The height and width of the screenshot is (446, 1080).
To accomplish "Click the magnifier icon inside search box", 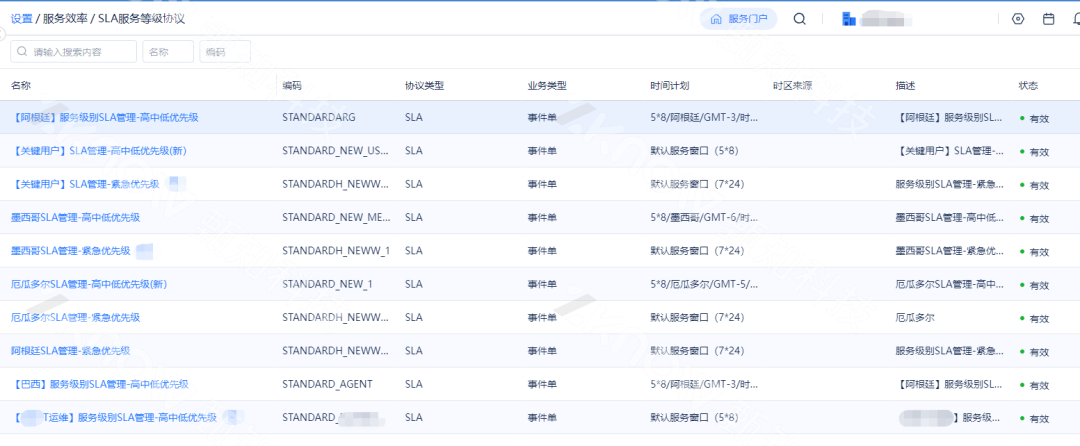I will tap(21, 52).
